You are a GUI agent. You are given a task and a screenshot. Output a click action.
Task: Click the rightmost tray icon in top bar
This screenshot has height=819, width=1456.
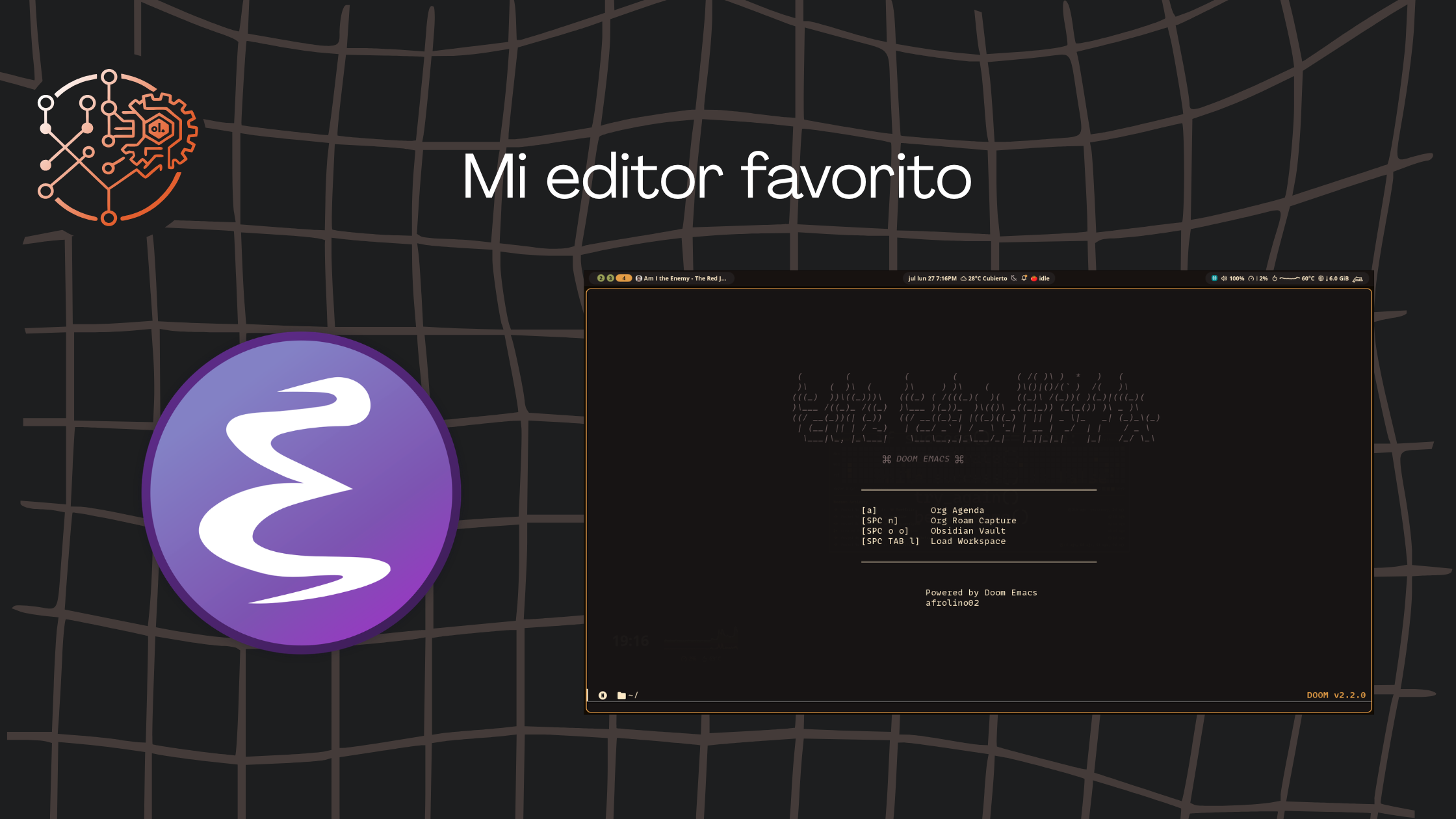pos(1357,278)
